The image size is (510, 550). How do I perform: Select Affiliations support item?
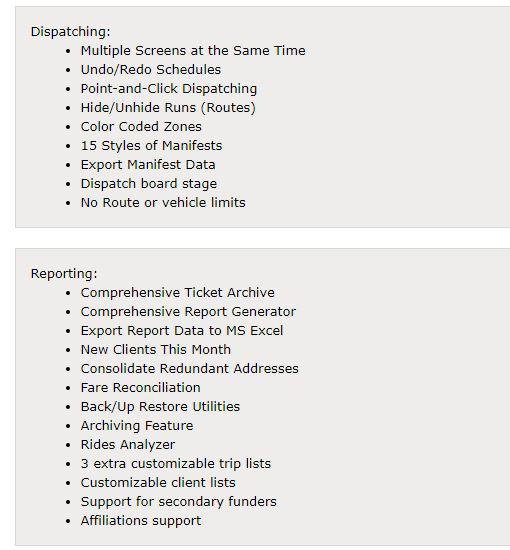tap(141, 521)
